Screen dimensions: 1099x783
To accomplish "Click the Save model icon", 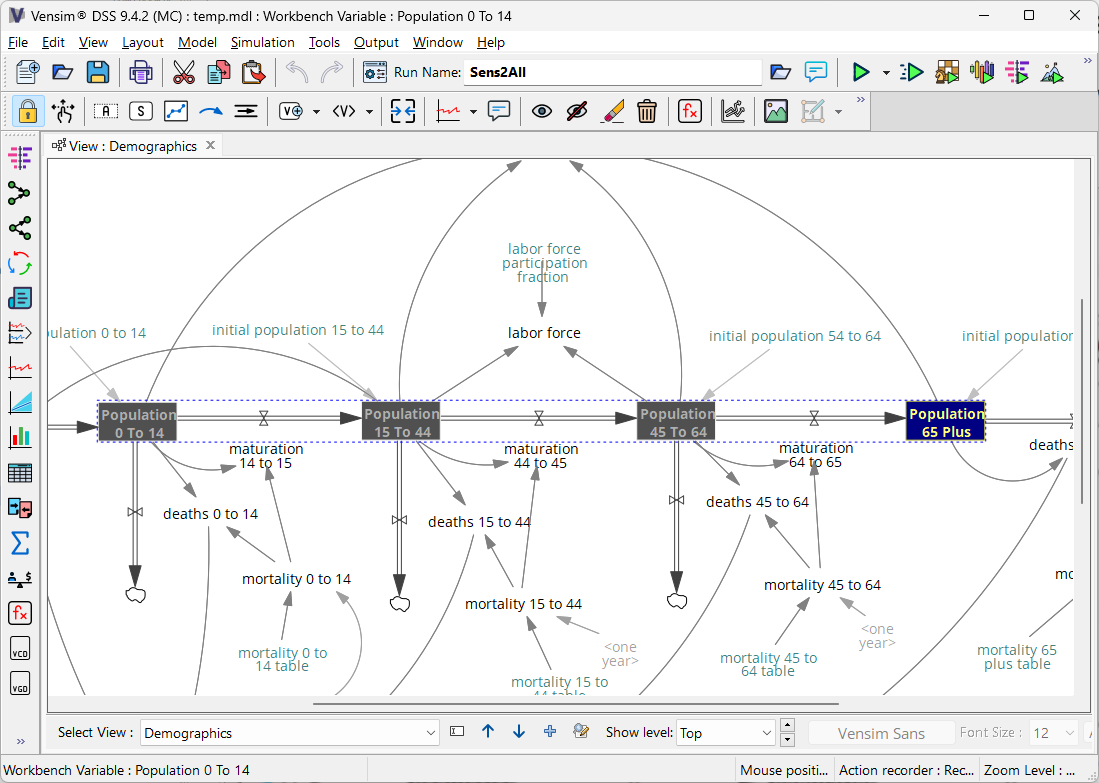I will 97,72.
